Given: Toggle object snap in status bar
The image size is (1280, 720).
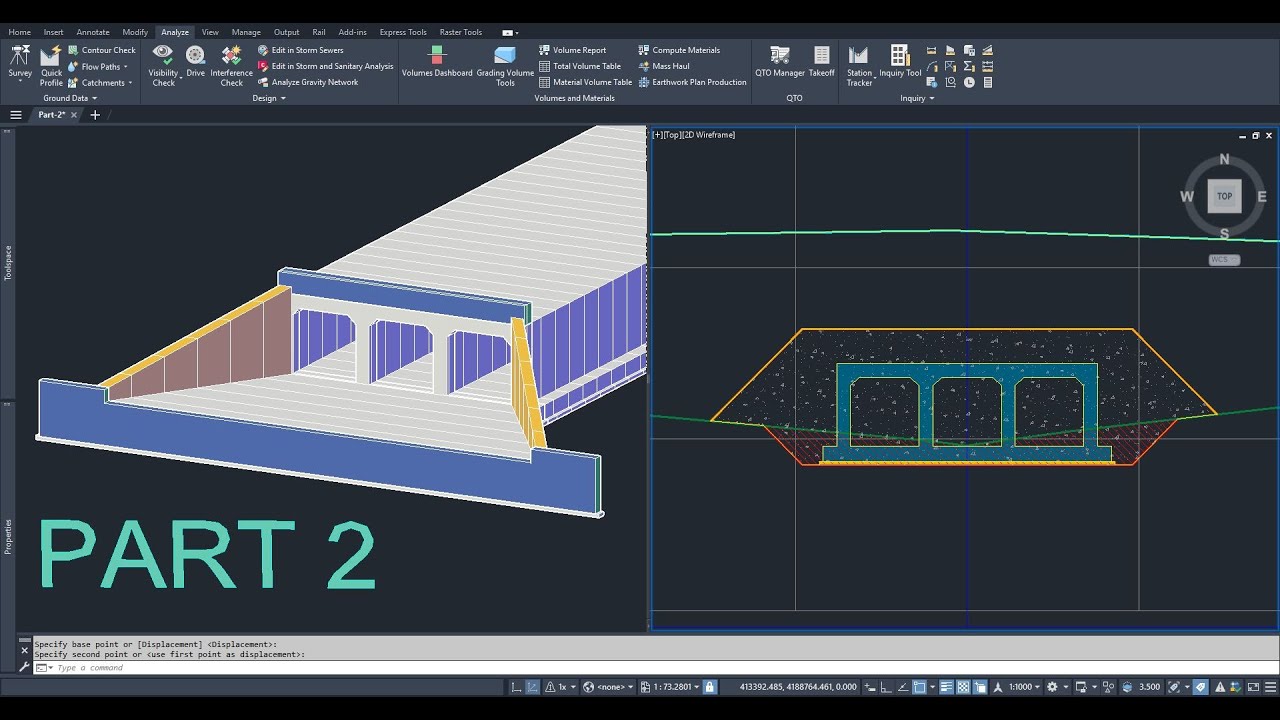Looking at the screenshot, I should pyautogui.click(x=919, y=687).
